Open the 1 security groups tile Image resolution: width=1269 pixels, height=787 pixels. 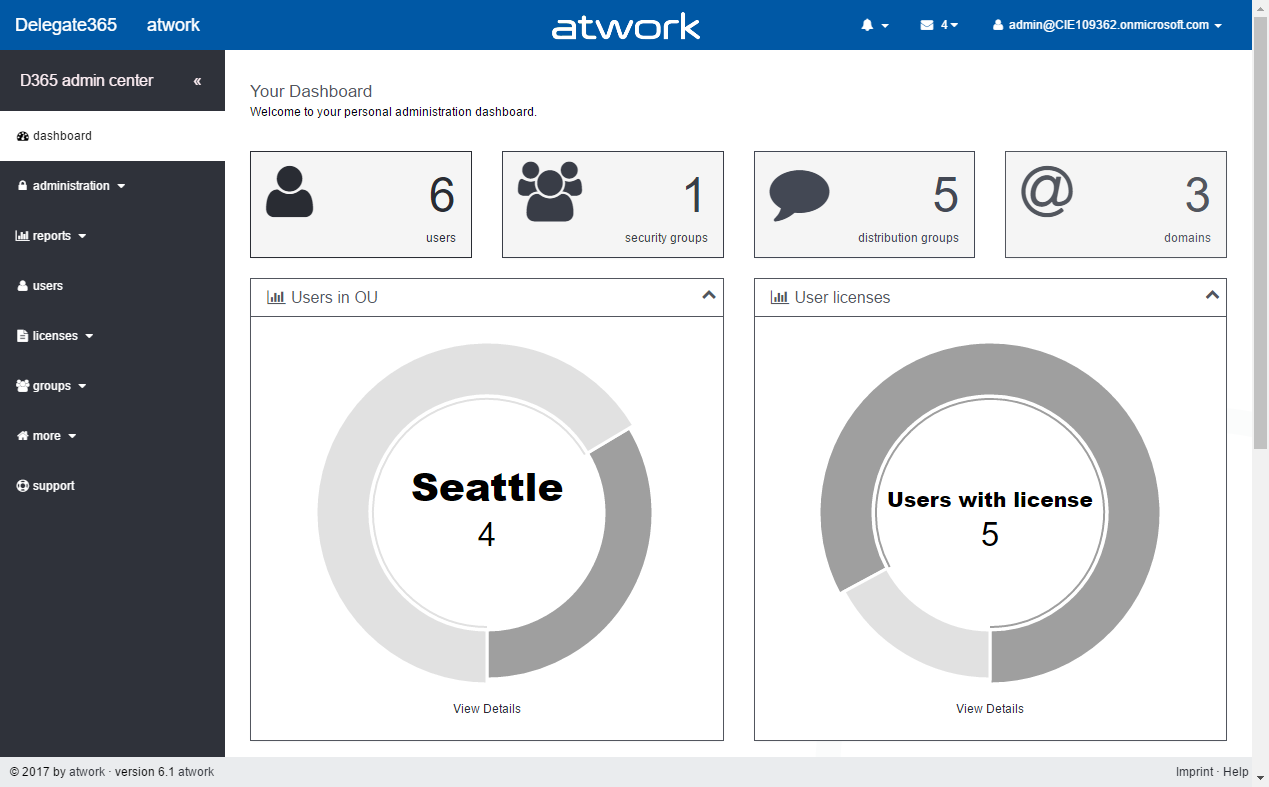click(x=613, y=205)
